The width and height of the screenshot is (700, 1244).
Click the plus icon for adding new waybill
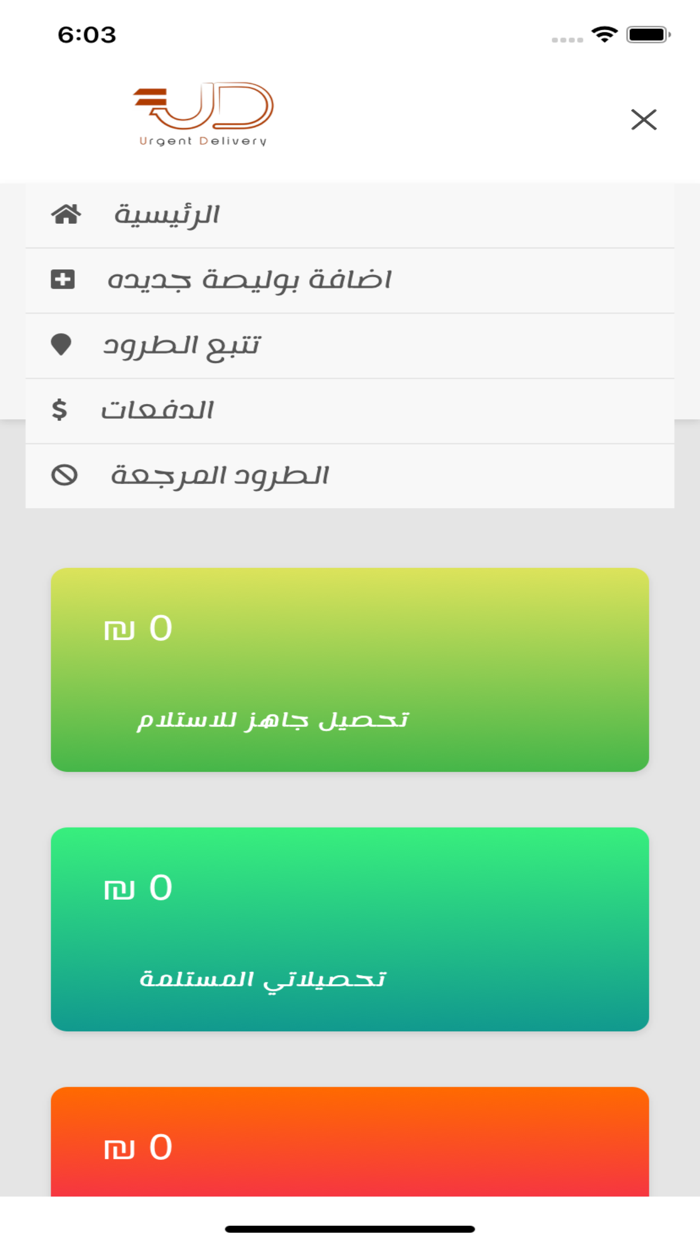click(64, 279)
